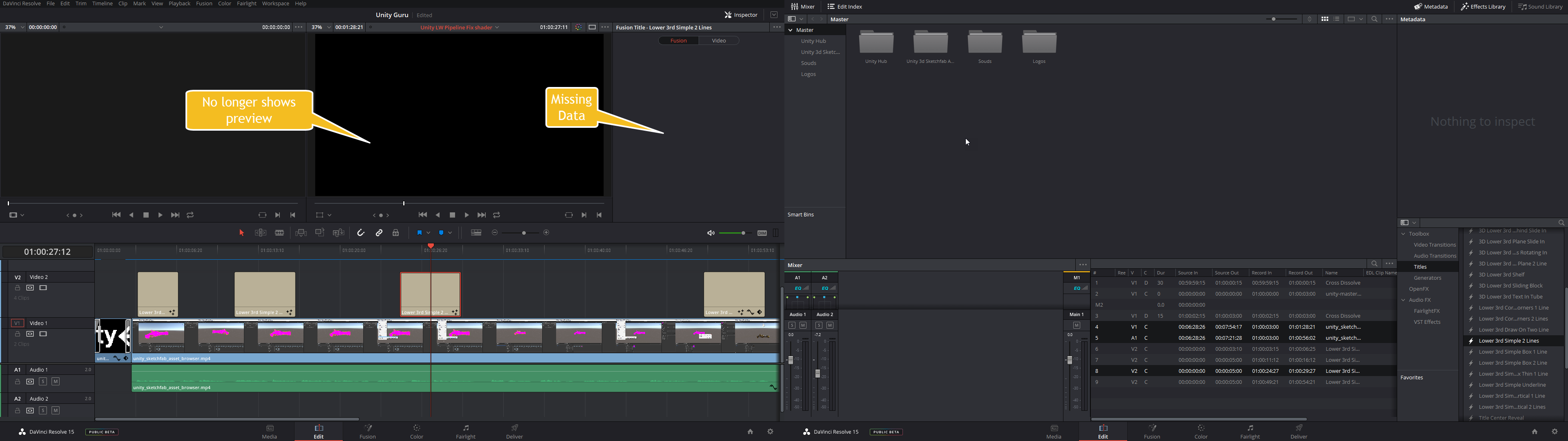Open the File menu

pos(51,4)
